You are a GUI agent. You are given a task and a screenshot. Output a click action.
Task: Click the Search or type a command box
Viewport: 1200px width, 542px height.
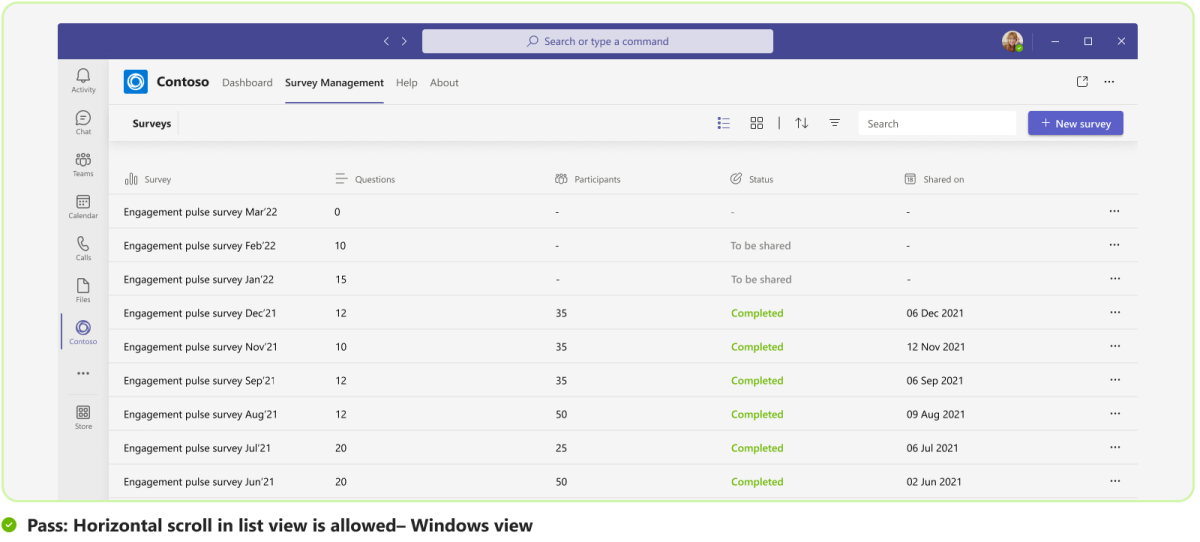(x=597, y=41)
